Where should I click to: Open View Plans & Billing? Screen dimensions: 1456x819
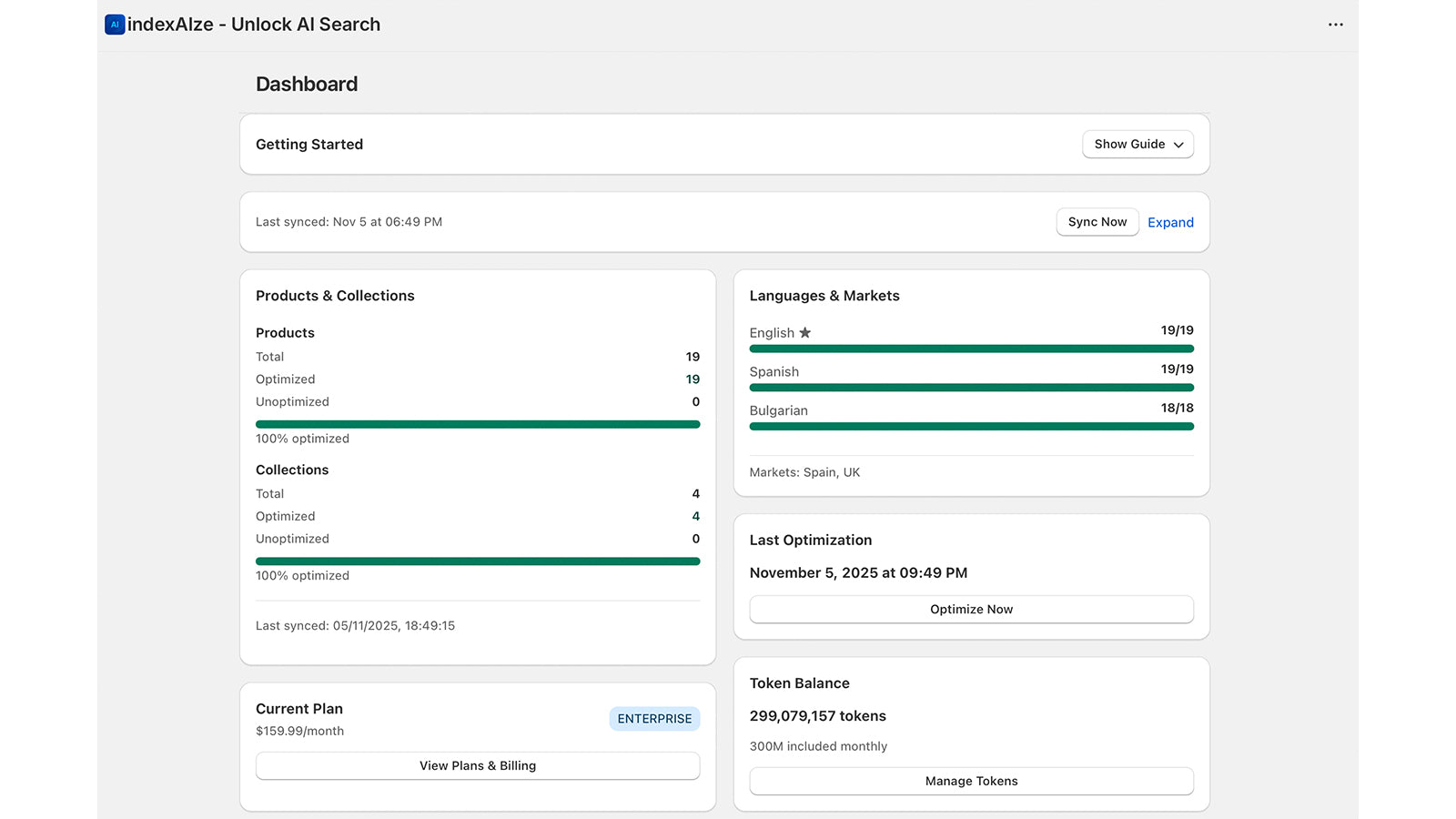(478, 766)
